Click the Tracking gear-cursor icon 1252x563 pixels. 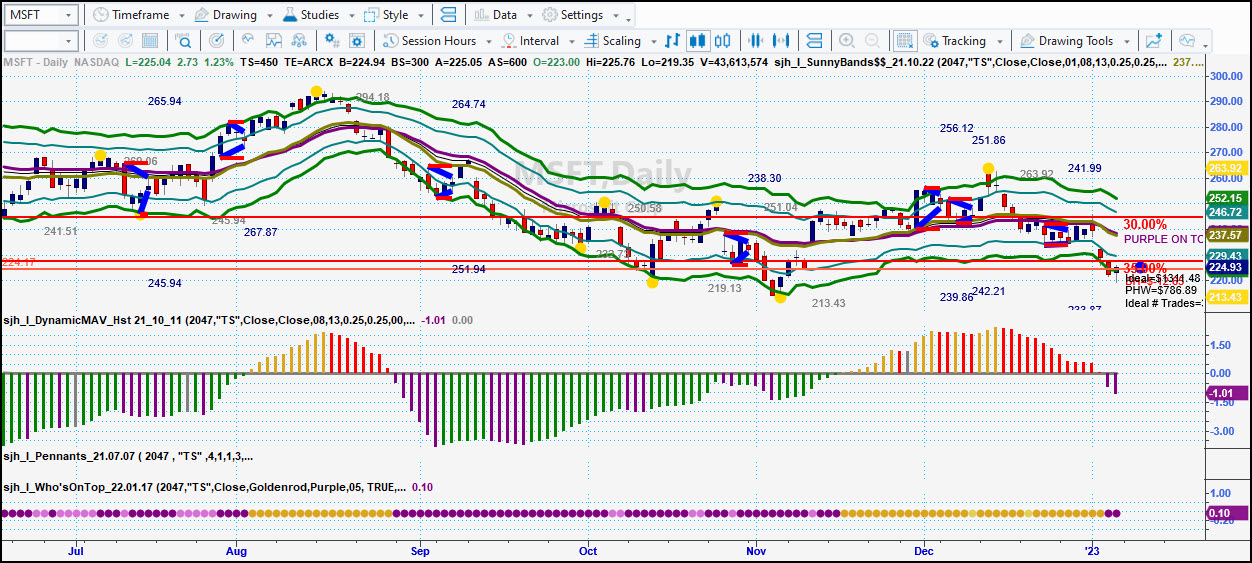pyautogui.click(x=931, y=41)
